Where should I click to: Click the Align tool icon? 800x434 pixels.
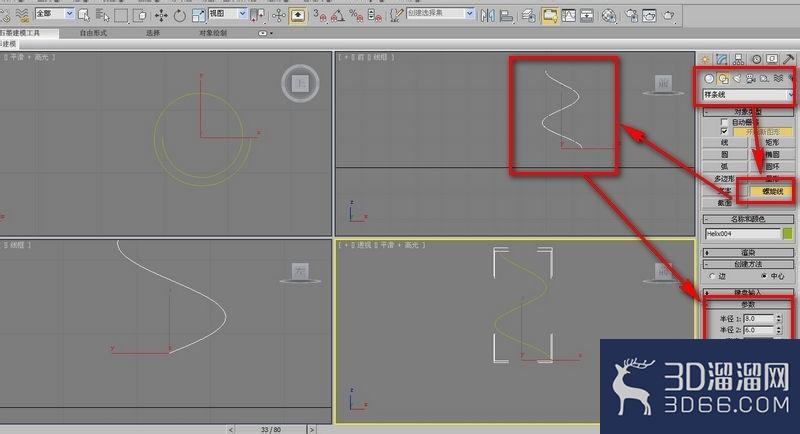506,16
